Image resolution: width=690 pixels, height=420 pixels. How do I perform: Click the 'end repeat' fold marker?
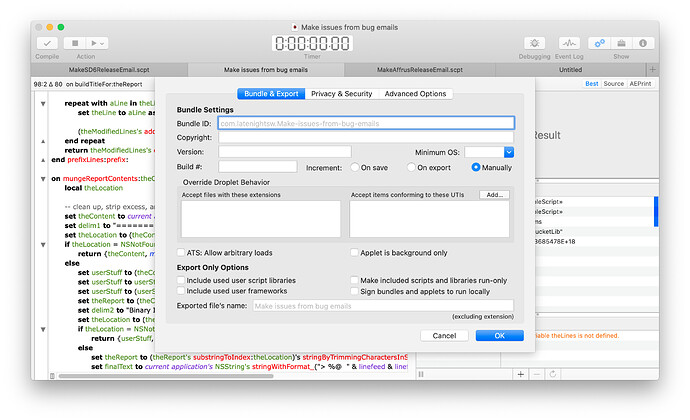43,141
